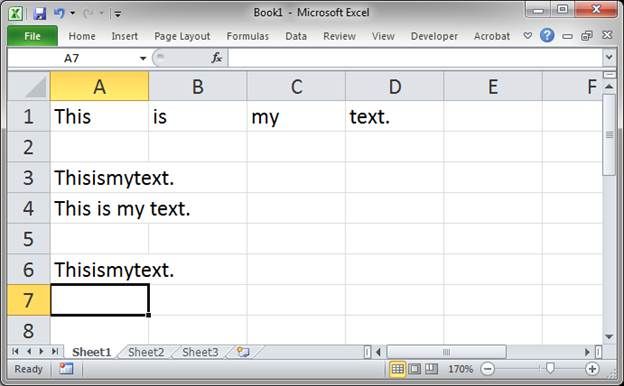Select cell A3 with "Thisismytext."
Screen dimensions: 624x386
[x=99, y=177]
